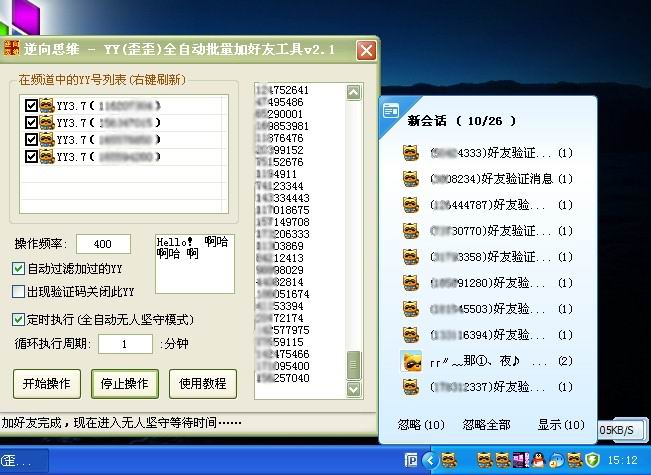Expand hidden tray icons with arrow button
Image resolution: width=651 pixels, height=475 pixels.
click(x=431, y=460)
